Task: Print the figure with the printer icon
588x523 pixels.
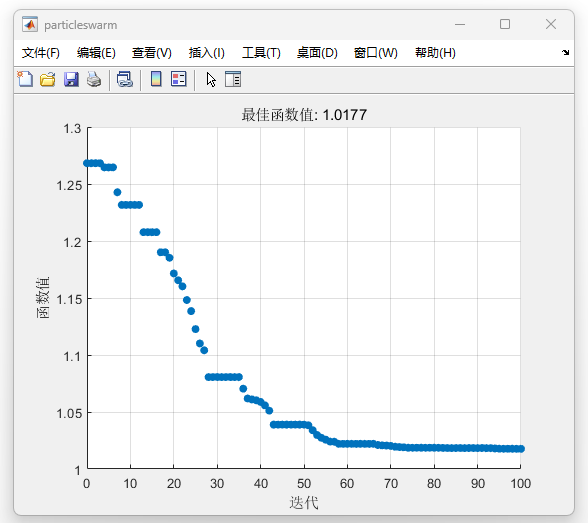Action: point(94,79)
